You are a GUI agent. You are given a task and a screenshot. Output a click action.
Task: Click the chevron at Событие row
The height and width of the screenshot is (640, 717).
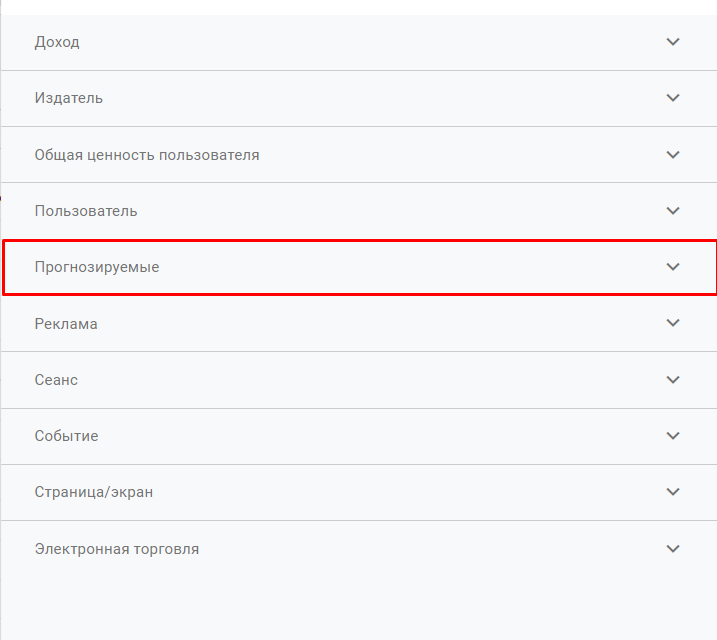[673, 436]
